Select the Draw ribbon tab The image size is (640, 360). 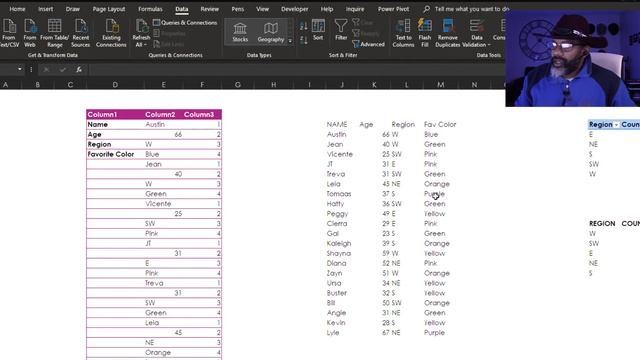click(73, 9)
